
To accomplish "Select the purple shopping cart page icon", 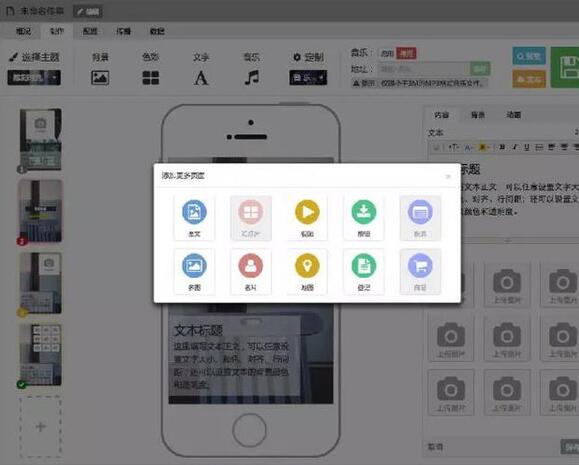I will click(420, 271).
